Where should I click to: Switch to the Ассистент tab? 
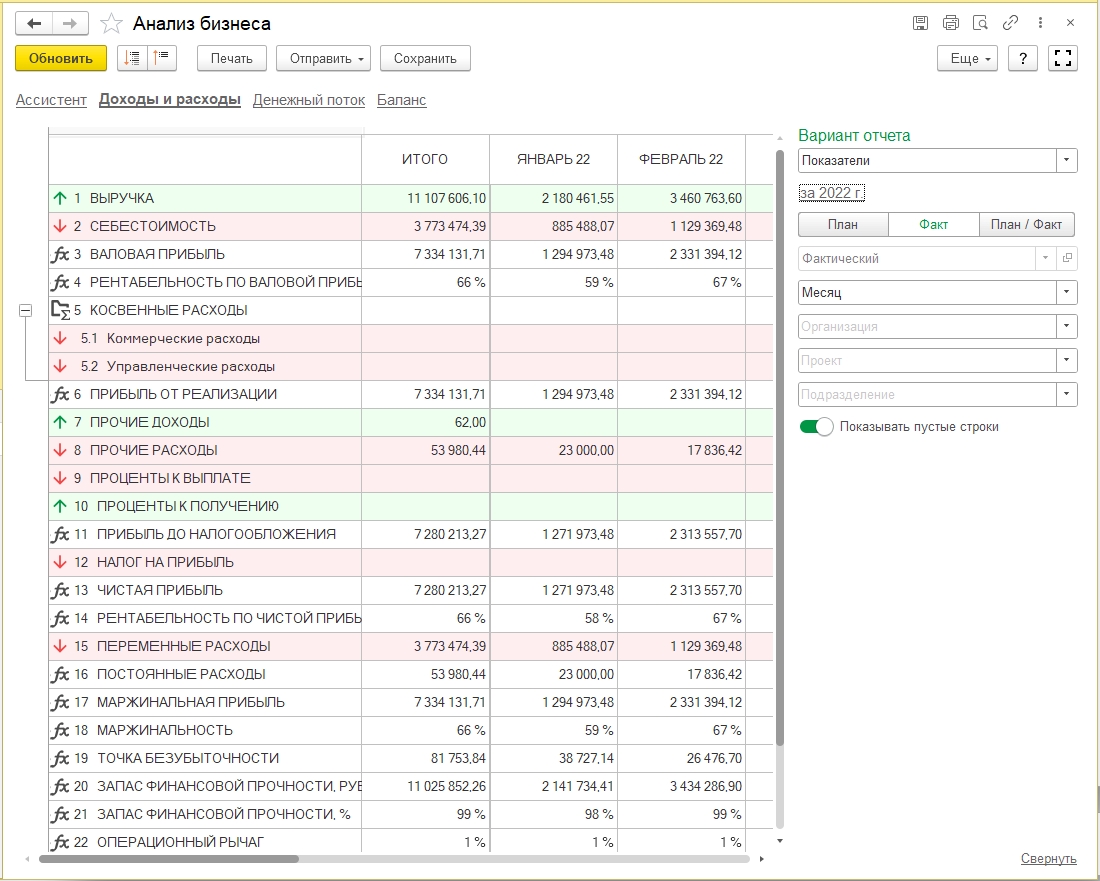[x=51, y=100]
